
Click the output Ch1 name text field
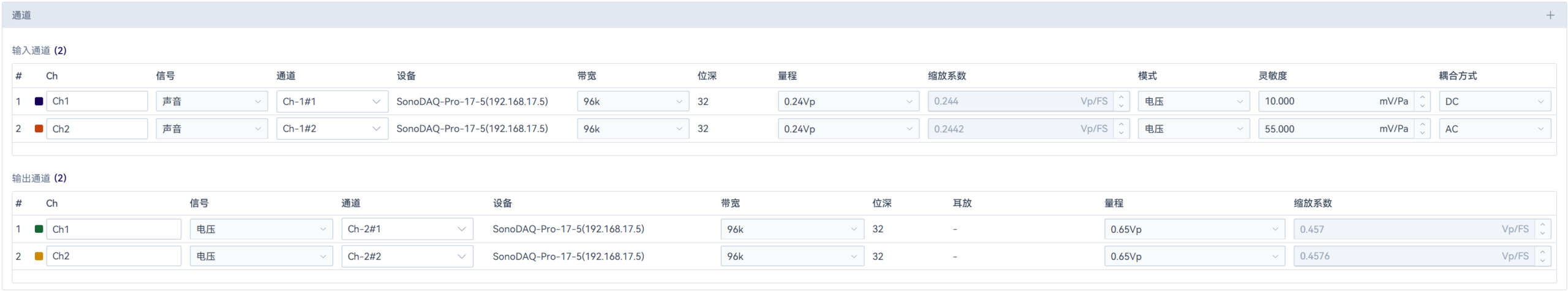(x=114, y=229)
